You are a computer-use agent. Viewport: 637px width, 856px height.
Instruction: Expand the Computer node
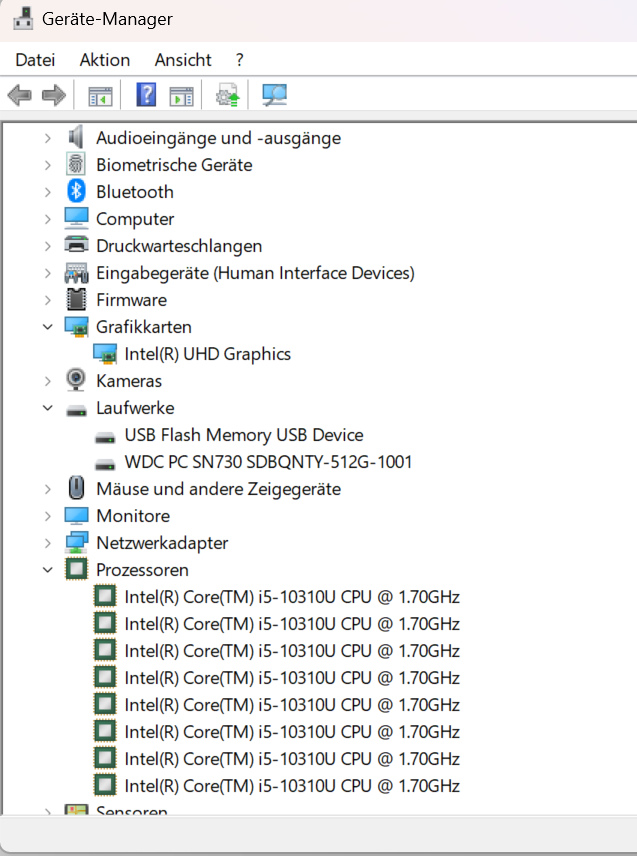48,219
